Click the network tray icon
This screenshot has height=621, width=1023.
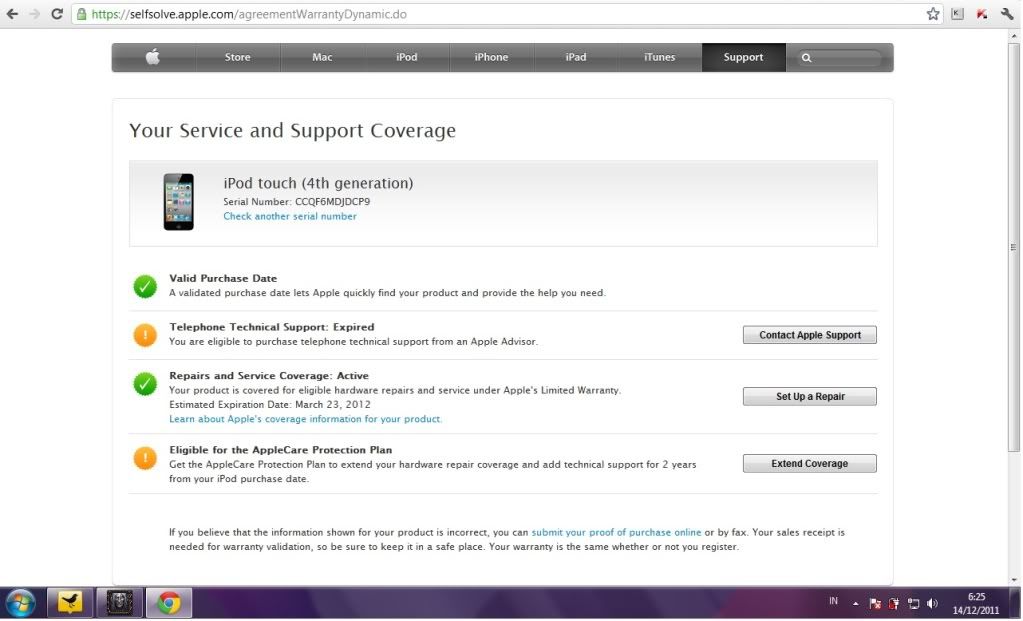click(x=913, y=604)
